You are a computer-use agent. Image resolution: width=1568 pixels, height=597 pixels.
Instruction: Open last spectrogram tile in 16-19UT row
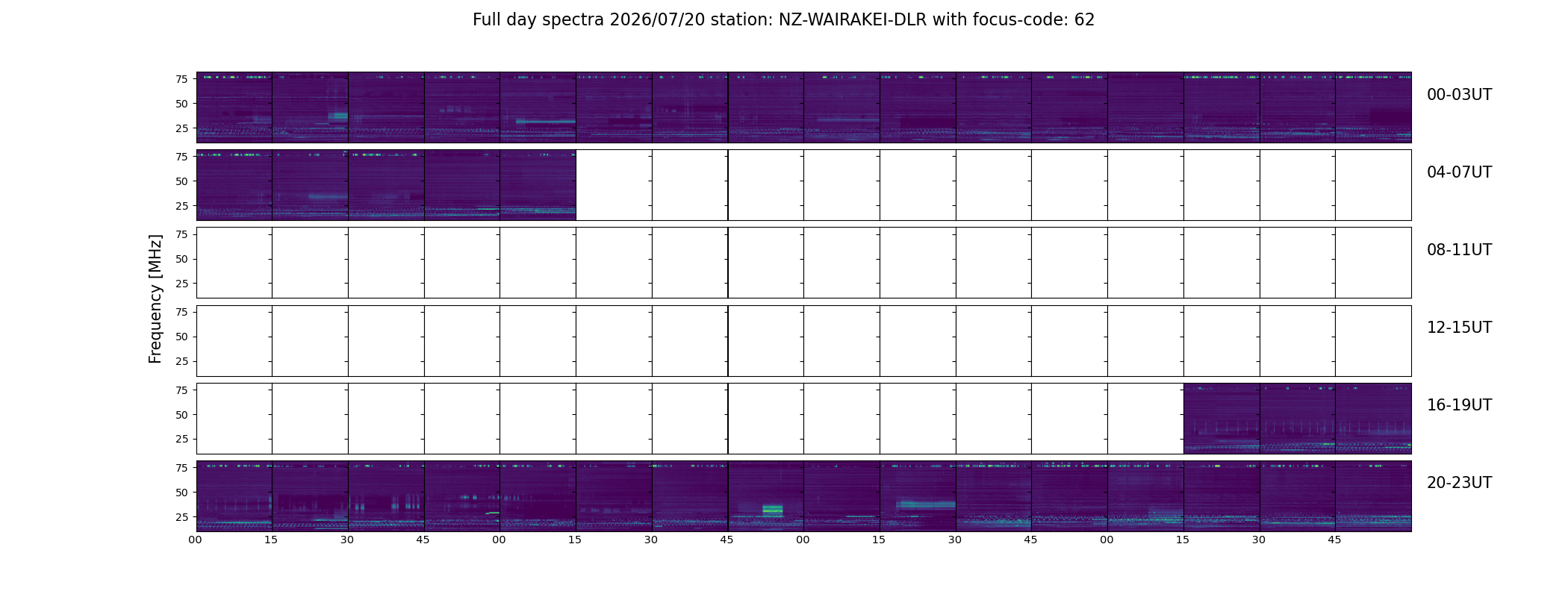point(1373,419)
